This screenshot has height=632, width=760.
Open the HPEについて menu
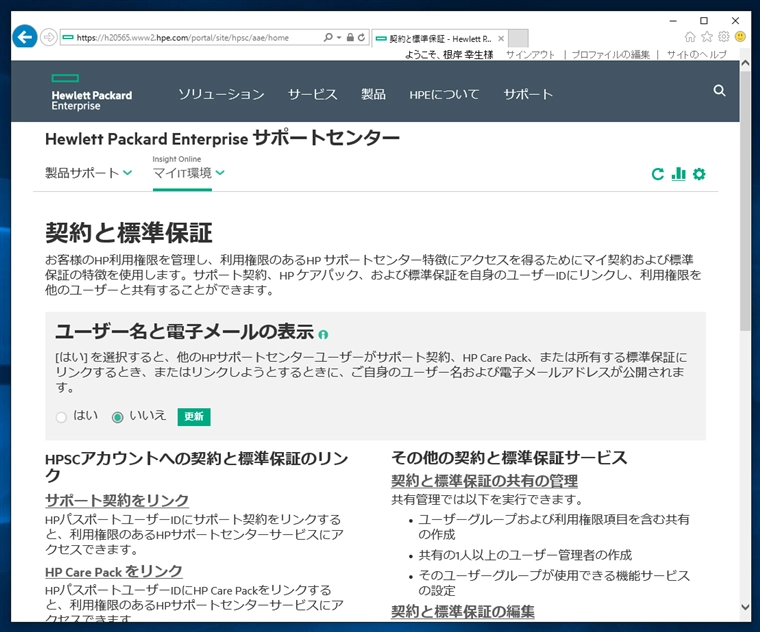tap(444, 94)
